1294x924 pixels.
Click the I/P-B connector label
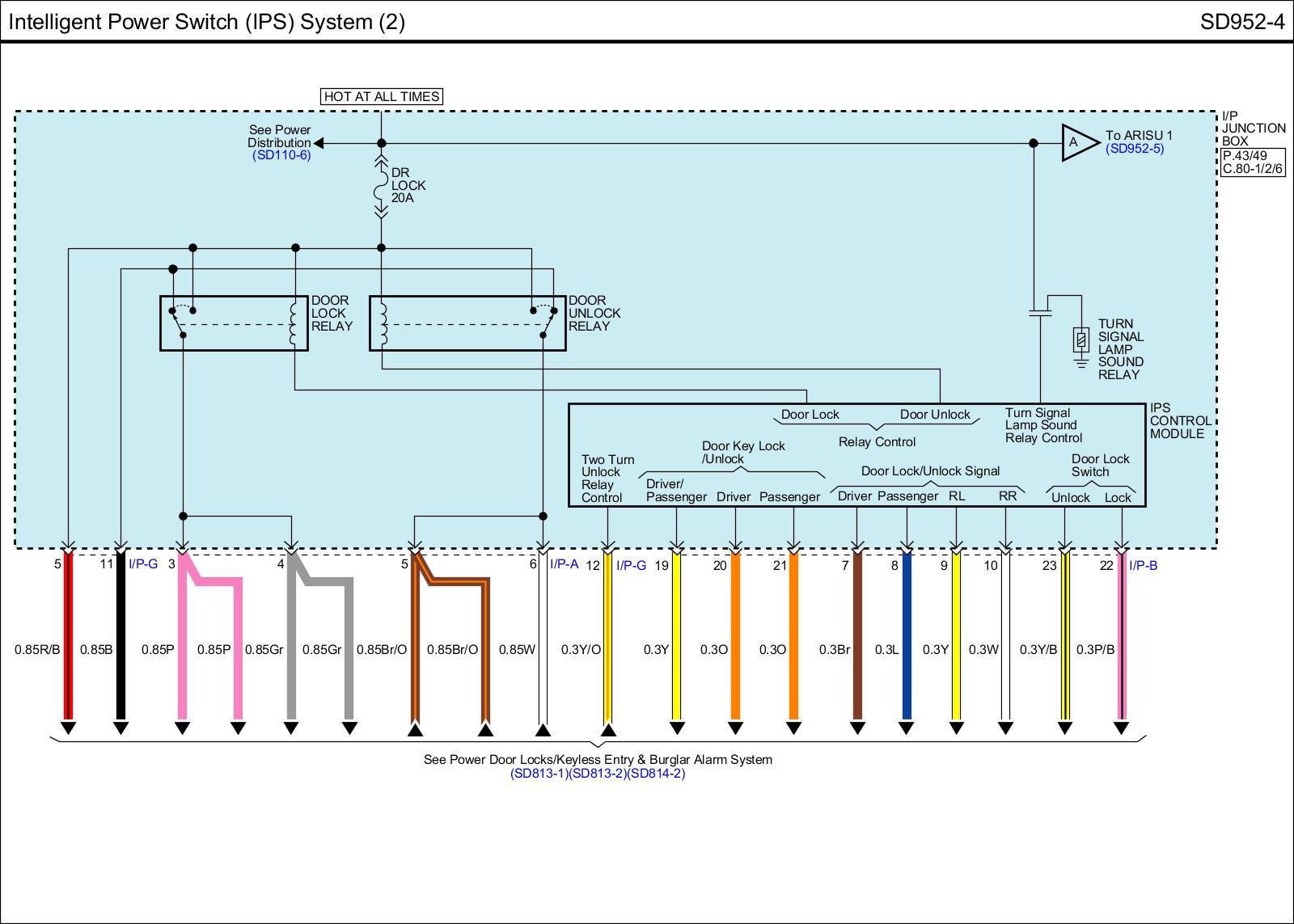pos(1143,565)
